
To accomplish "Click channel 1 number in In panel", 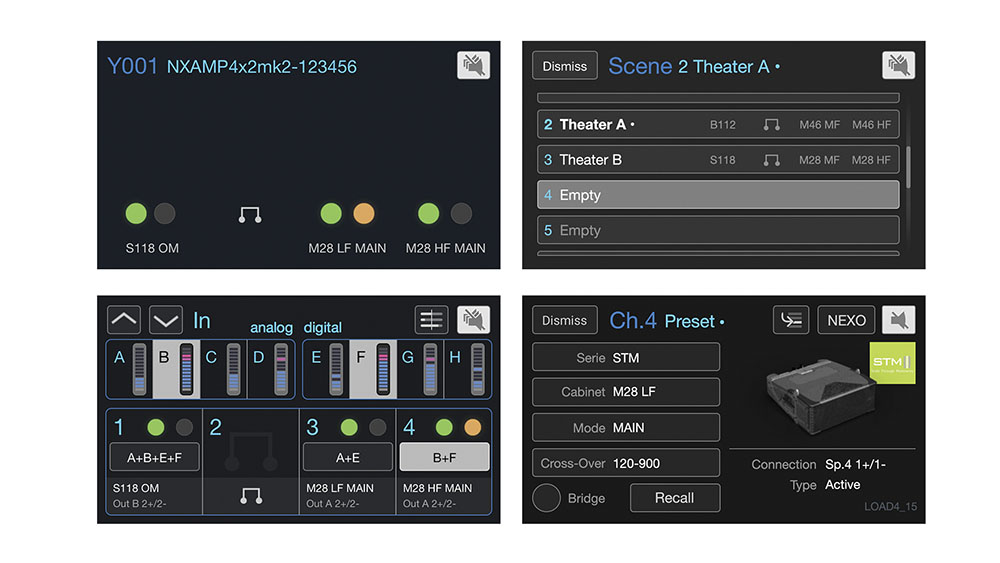I will coord(119,427).
